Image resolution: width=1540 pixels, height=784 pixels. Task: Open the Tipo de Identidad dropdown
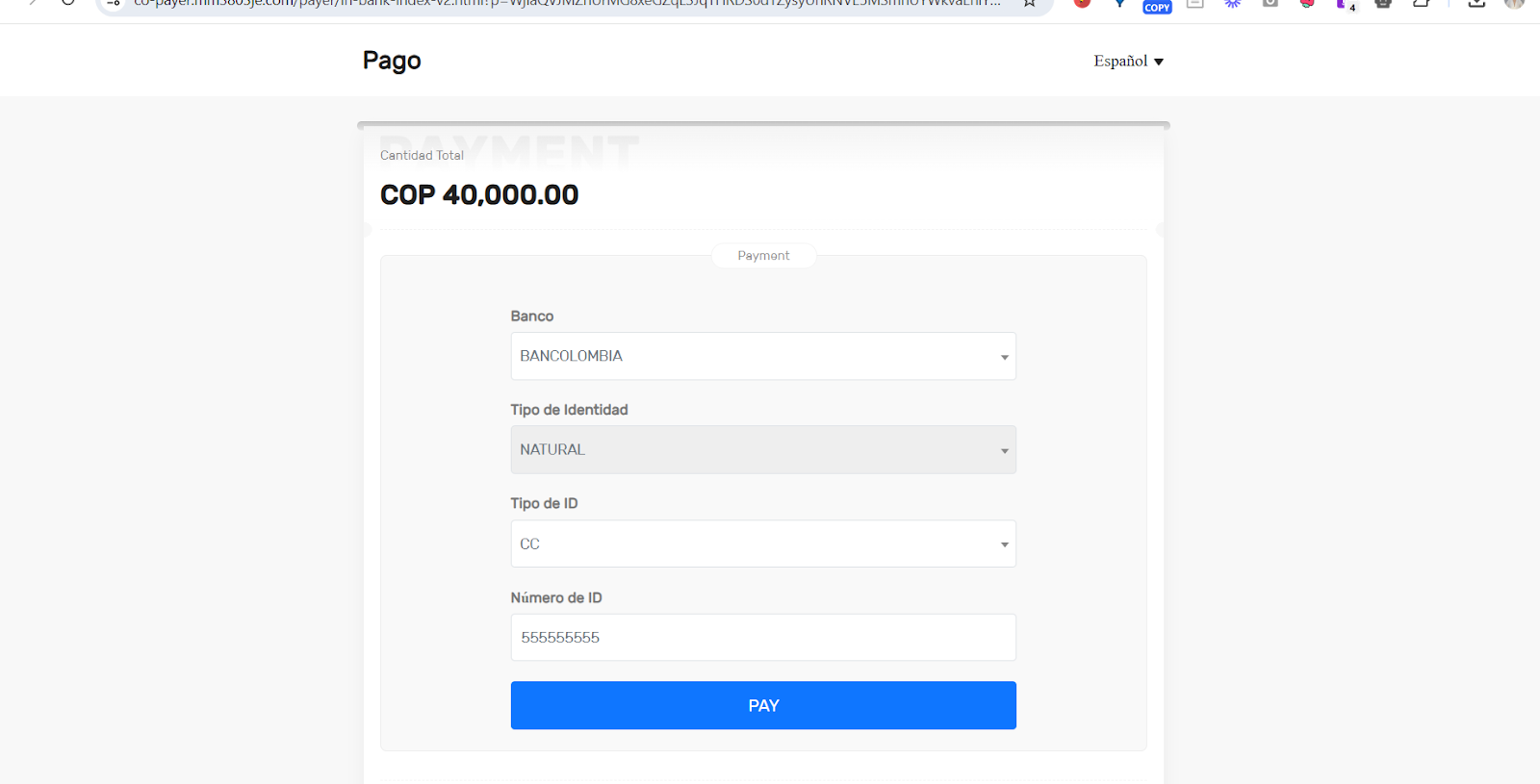pyautogui.click(x=762, y=449)
